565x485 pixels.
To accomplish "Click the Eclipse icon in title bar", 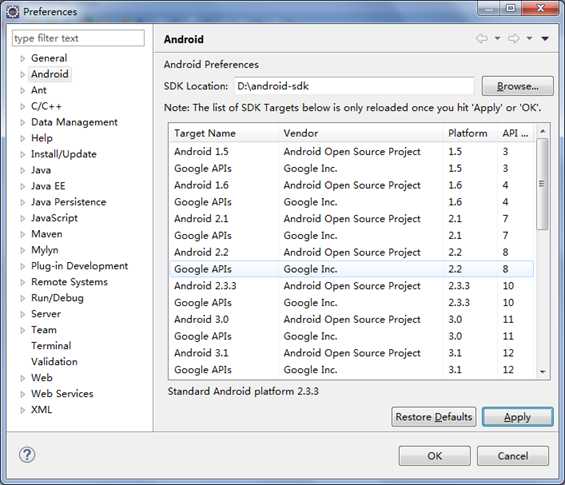I will 12,12.
